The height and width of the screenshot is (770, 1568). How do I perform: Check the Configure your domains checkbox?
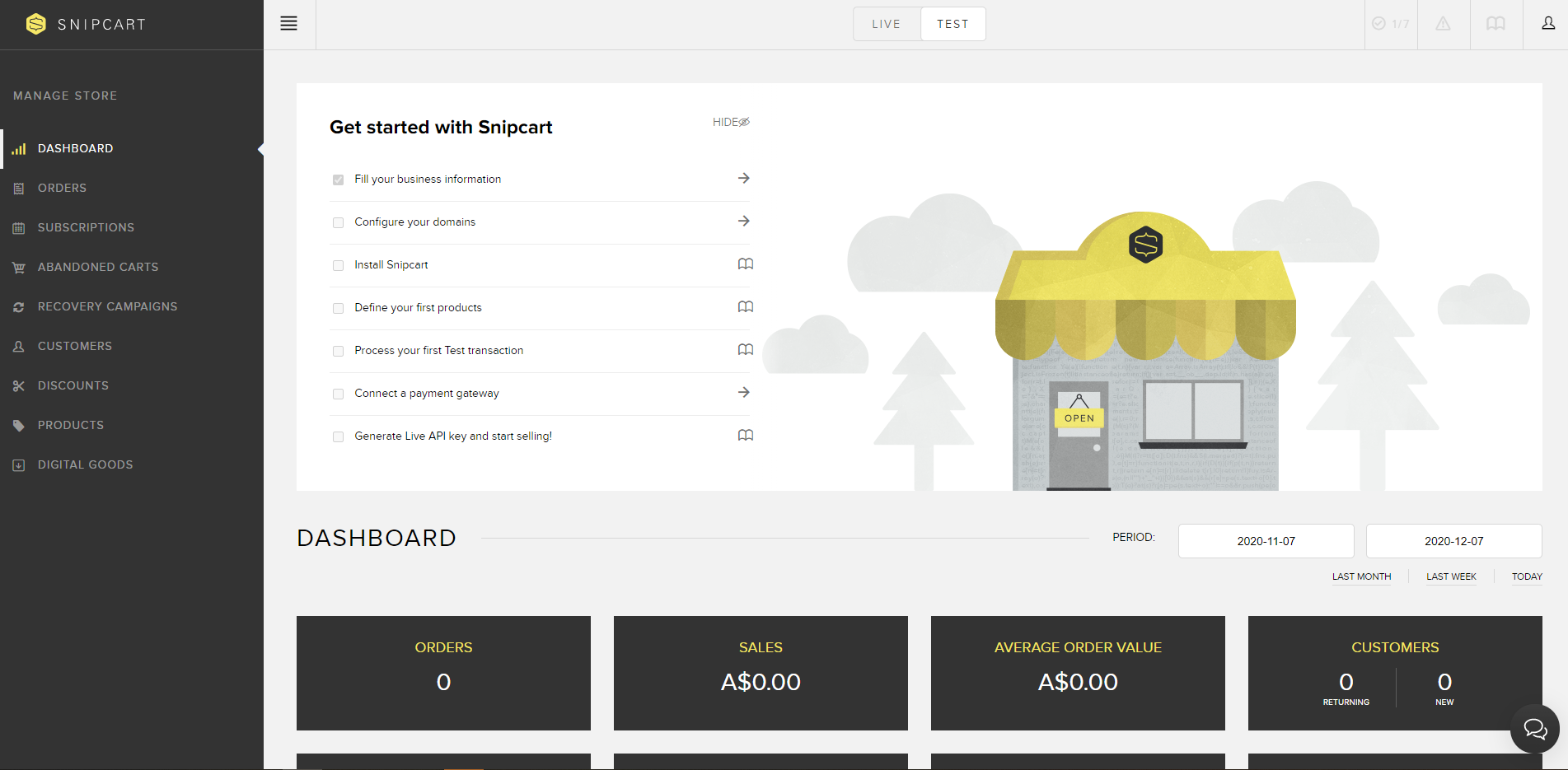[338, 222]
